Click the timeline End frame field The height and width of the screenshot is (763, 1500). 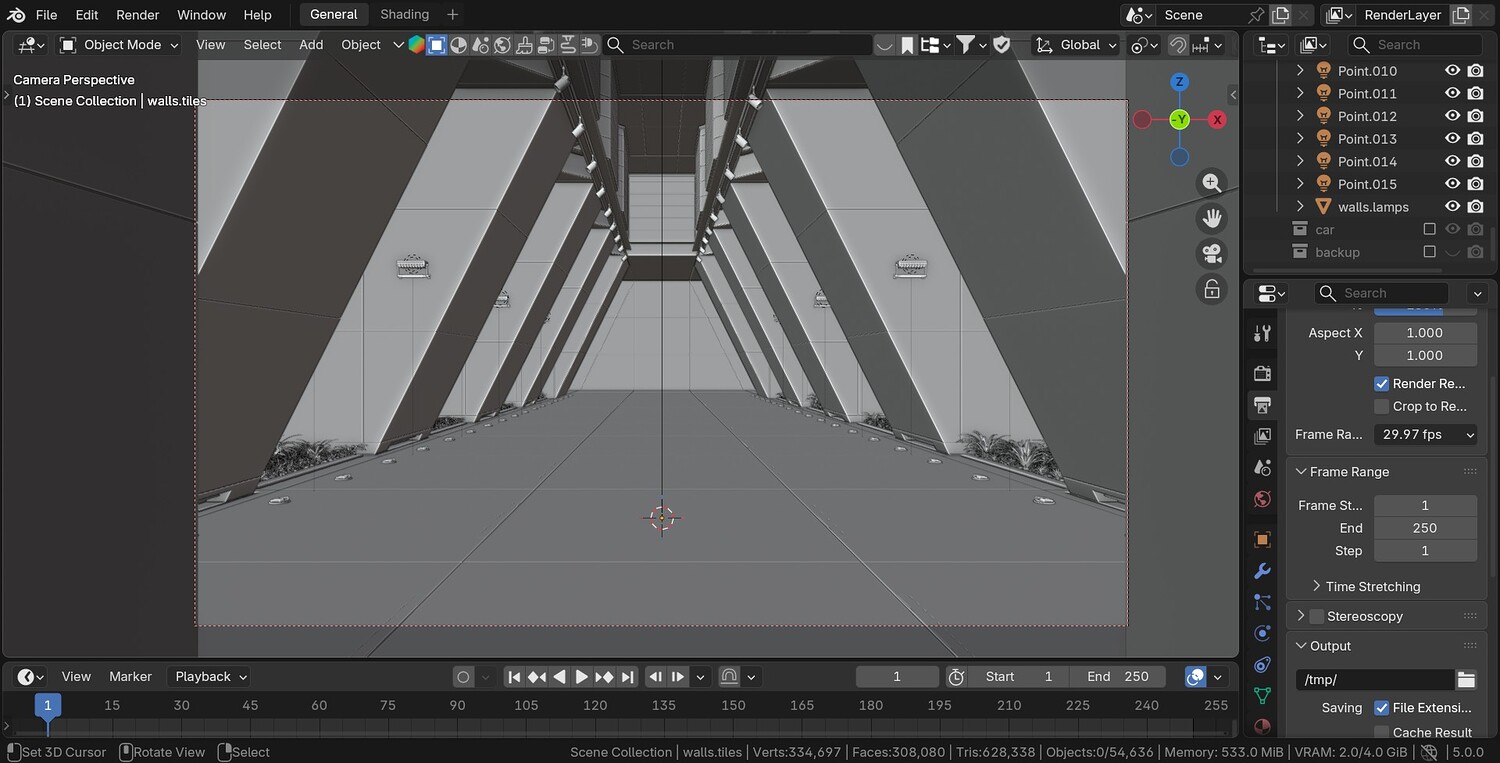tap(1118, 677)
